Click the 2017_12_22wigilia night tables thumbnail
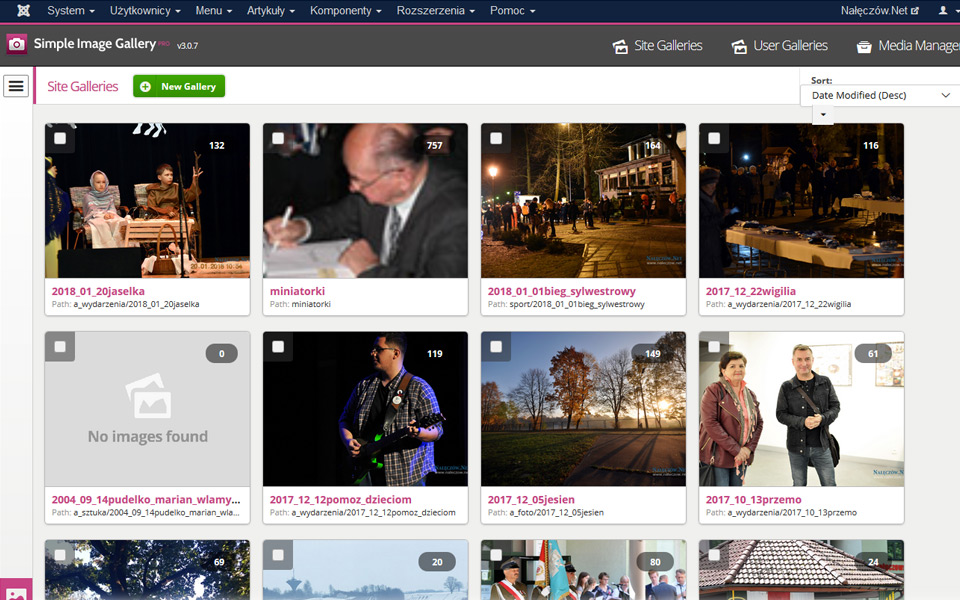This screenshot has width=960, height=600. coord(801,201)
